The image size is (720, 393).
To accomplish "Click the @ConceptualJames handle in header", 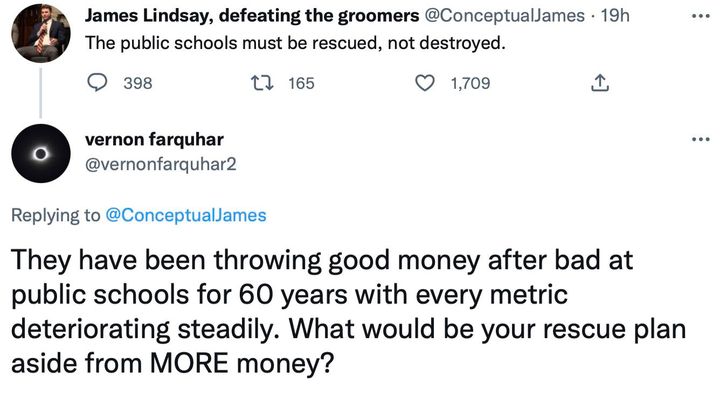I will click(x=505, y=16).
